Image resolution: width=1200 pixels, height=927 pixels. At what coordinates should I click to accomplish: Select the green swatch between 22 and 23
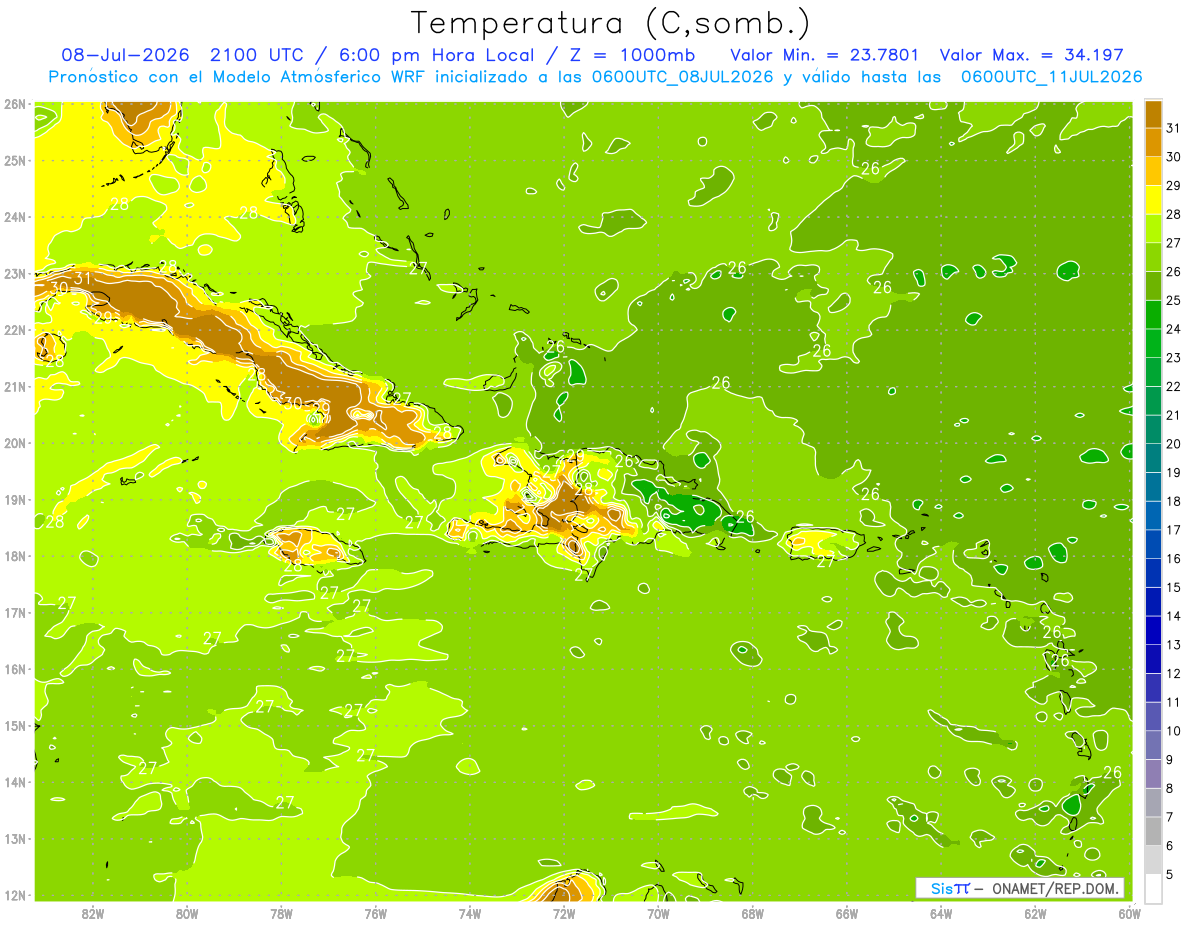1153,372
